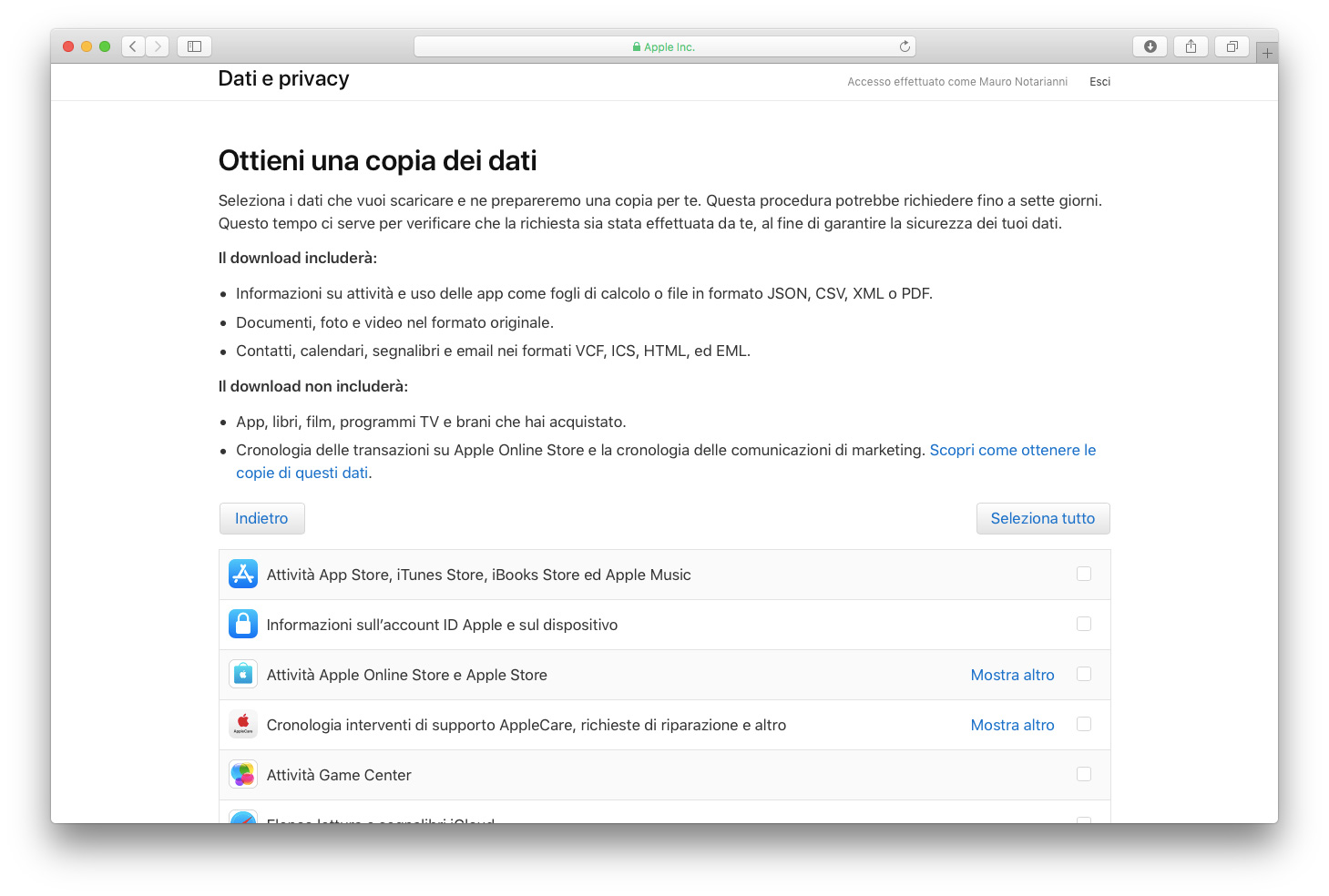This screenshot has width=1329, height=896.
Task: Click the Game Center icon
Action: [x=243, y=775]
